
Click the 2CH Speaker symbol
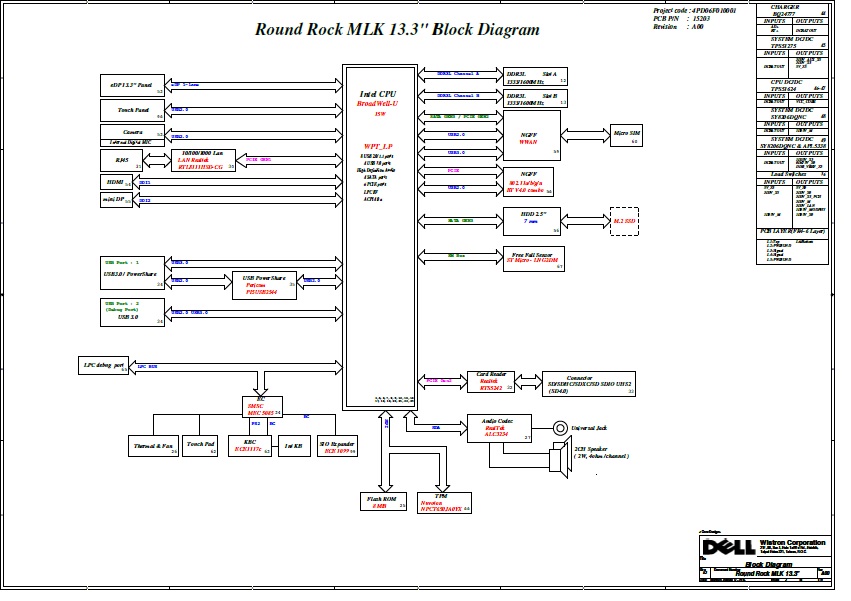554,460
